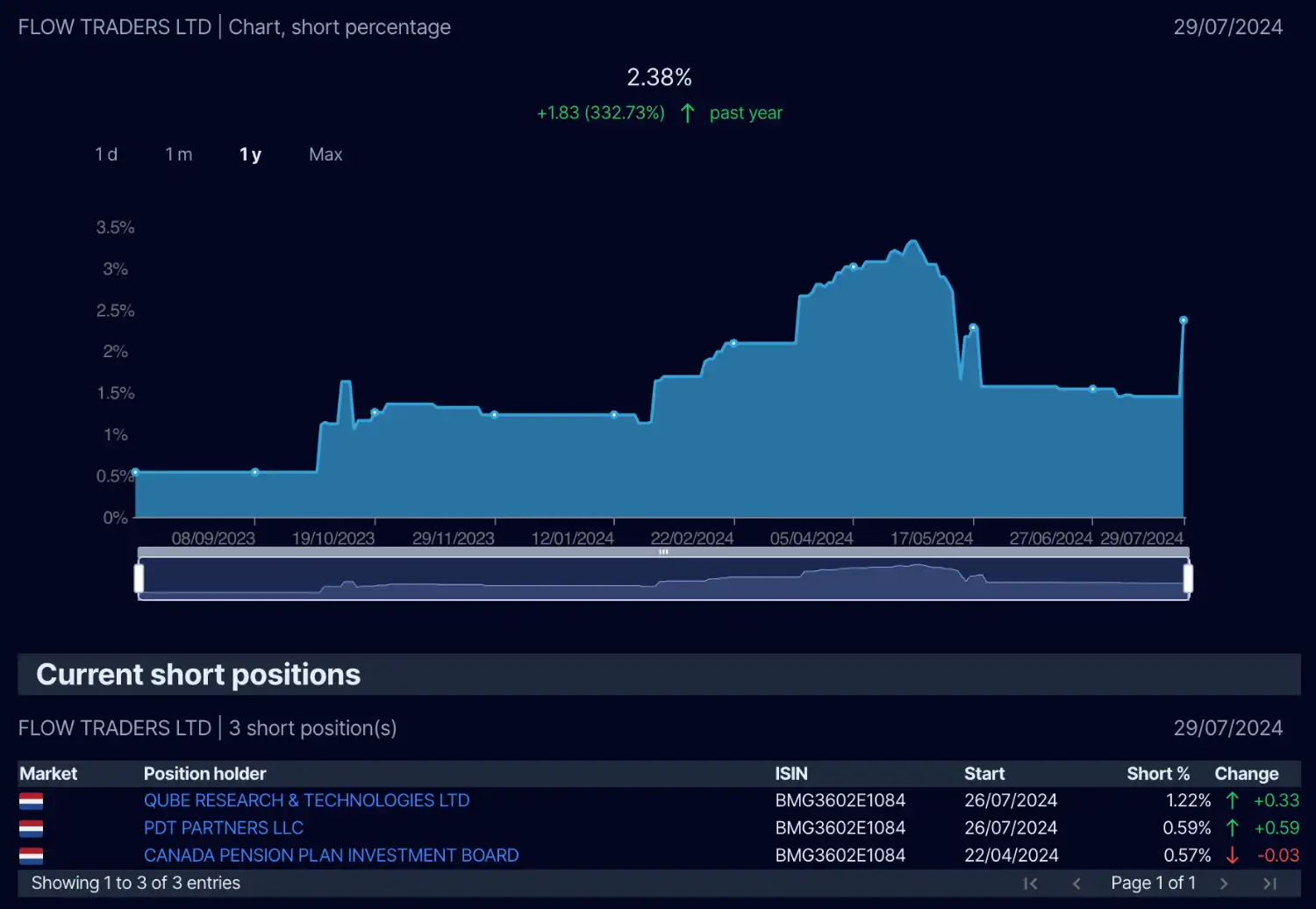Click the Current short positions heading
1316x909 pixels.
(x=198, y=674)
